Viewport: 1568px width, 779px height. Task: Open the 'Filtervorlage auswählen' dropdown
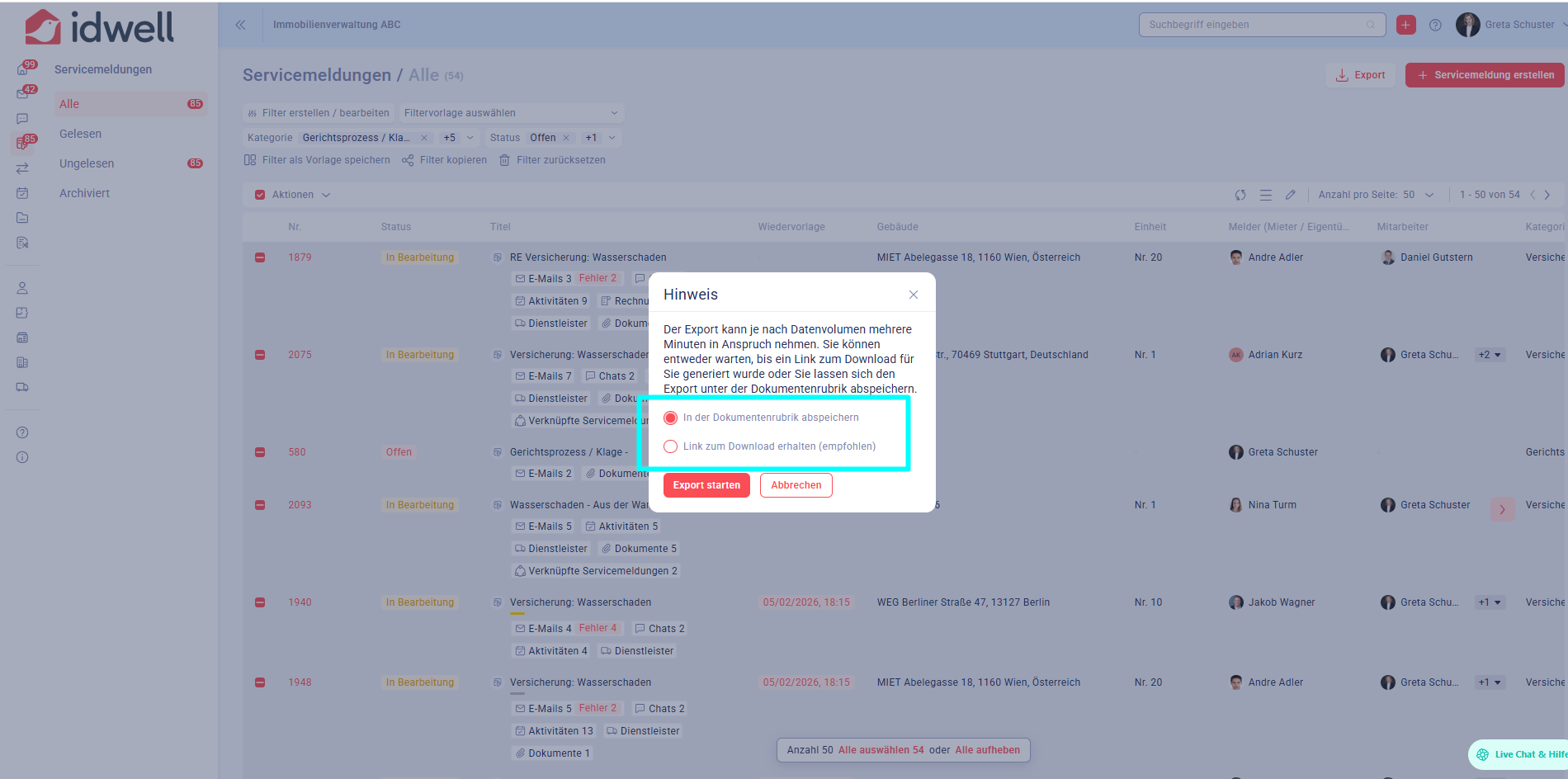[510, 113]
